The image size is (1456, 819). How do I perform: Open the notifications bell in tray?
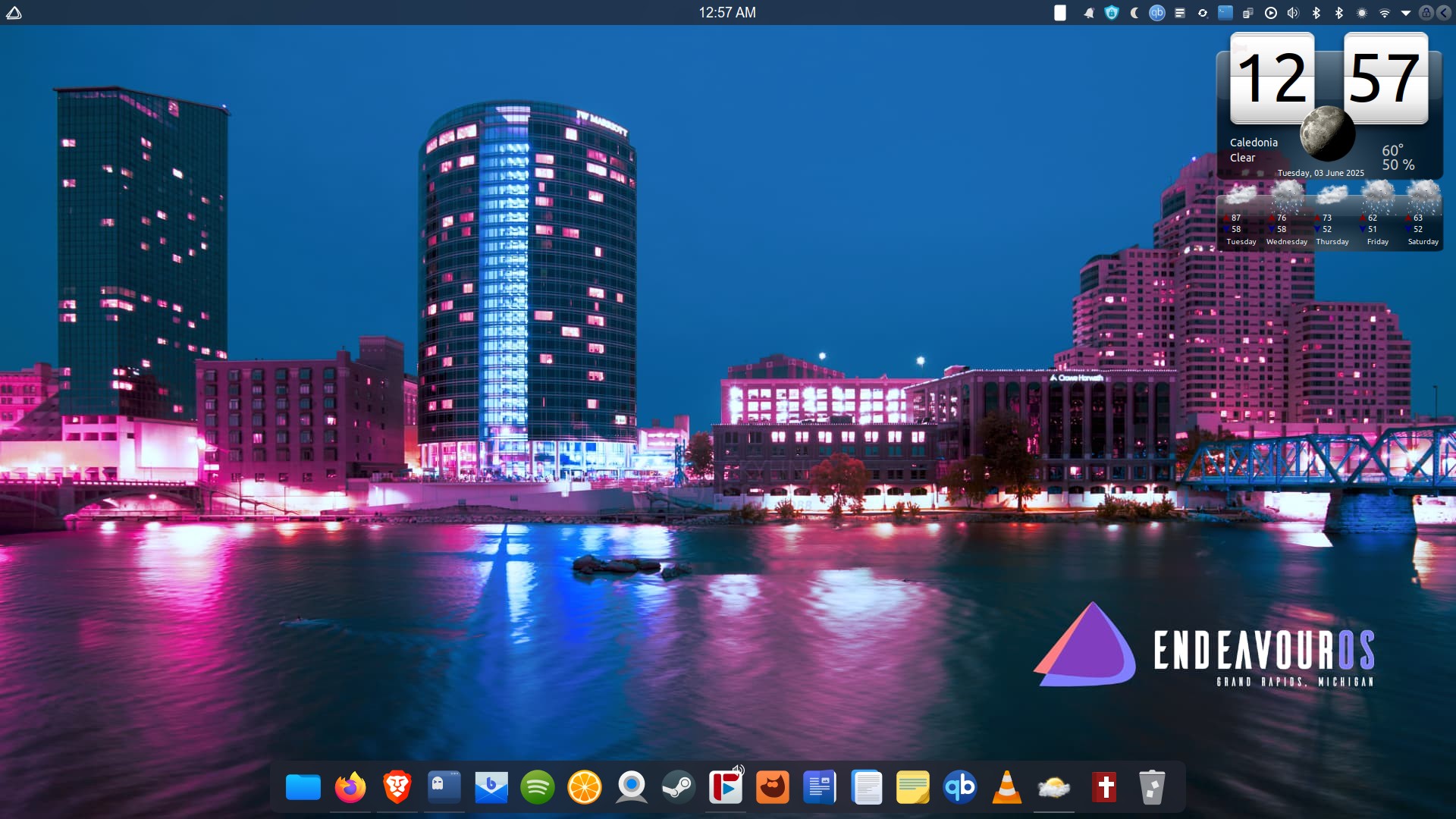(1089, 13)
